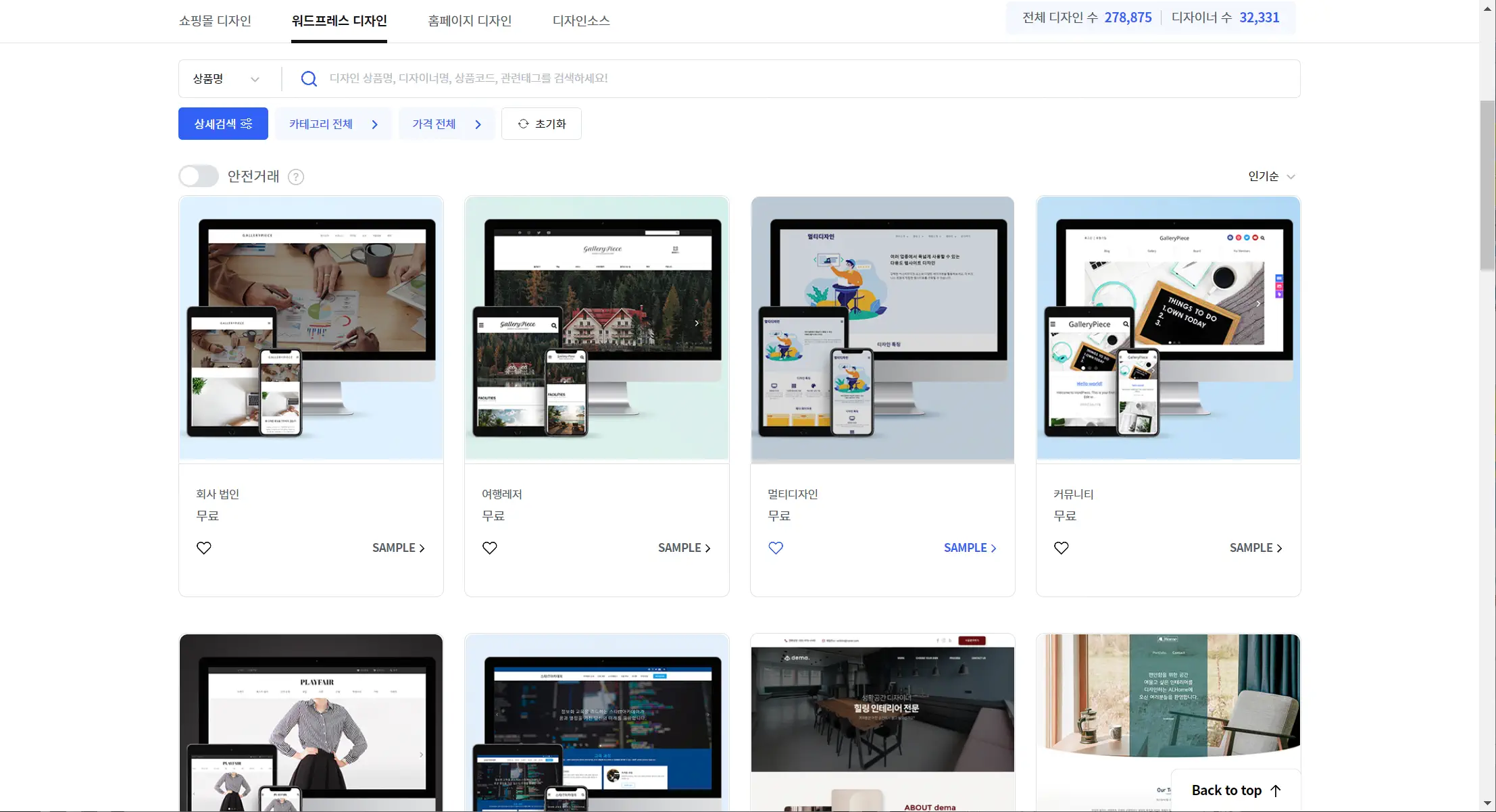
Task: Toggle the 안전거래 switch
Action: tap(199, 176)
